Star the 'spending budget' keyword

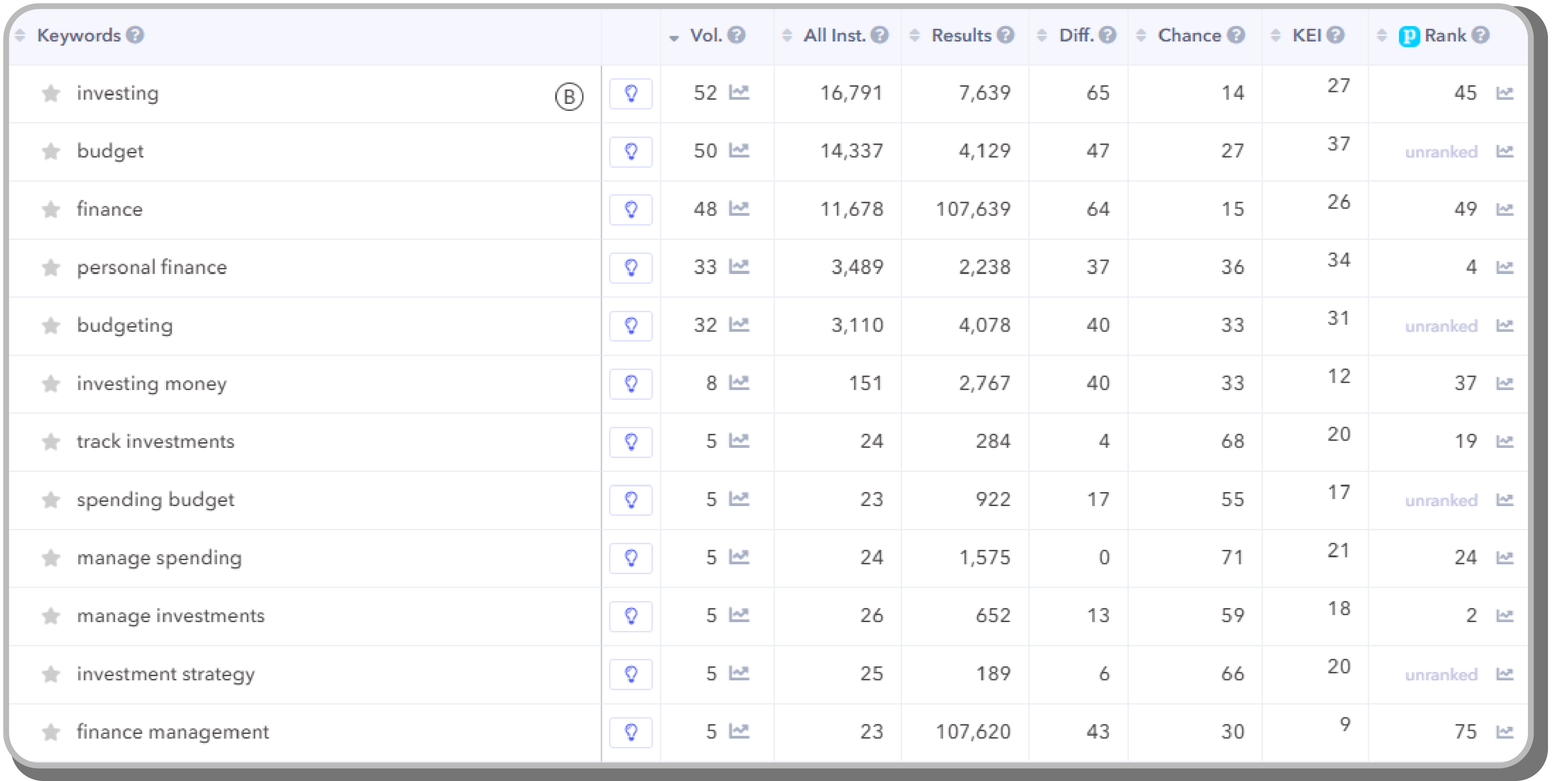click(x=51, y=500)
